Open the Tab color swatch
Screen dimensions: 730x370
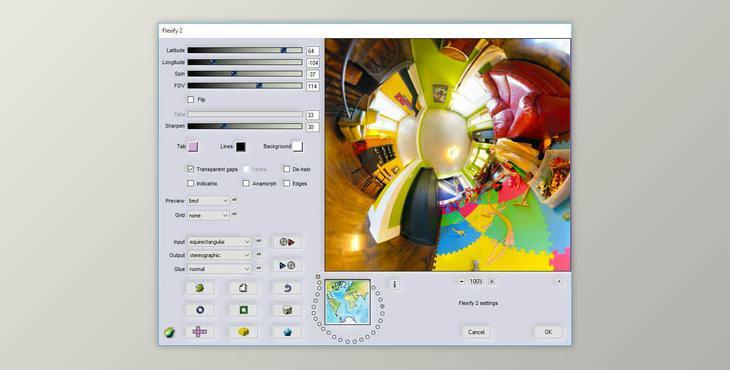click(193, 147)
